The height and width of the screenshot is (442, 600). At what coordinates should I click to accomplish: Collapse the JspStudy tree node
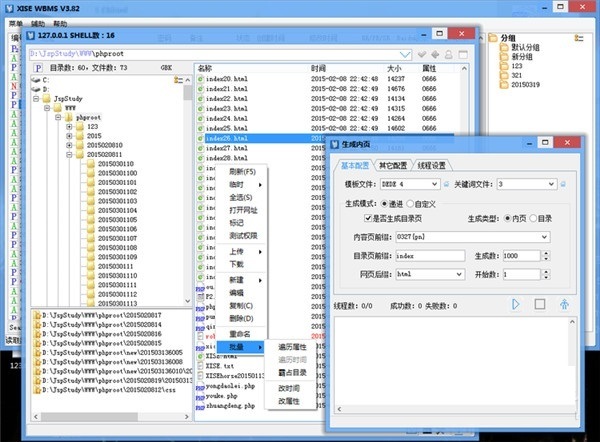(36, 99)
